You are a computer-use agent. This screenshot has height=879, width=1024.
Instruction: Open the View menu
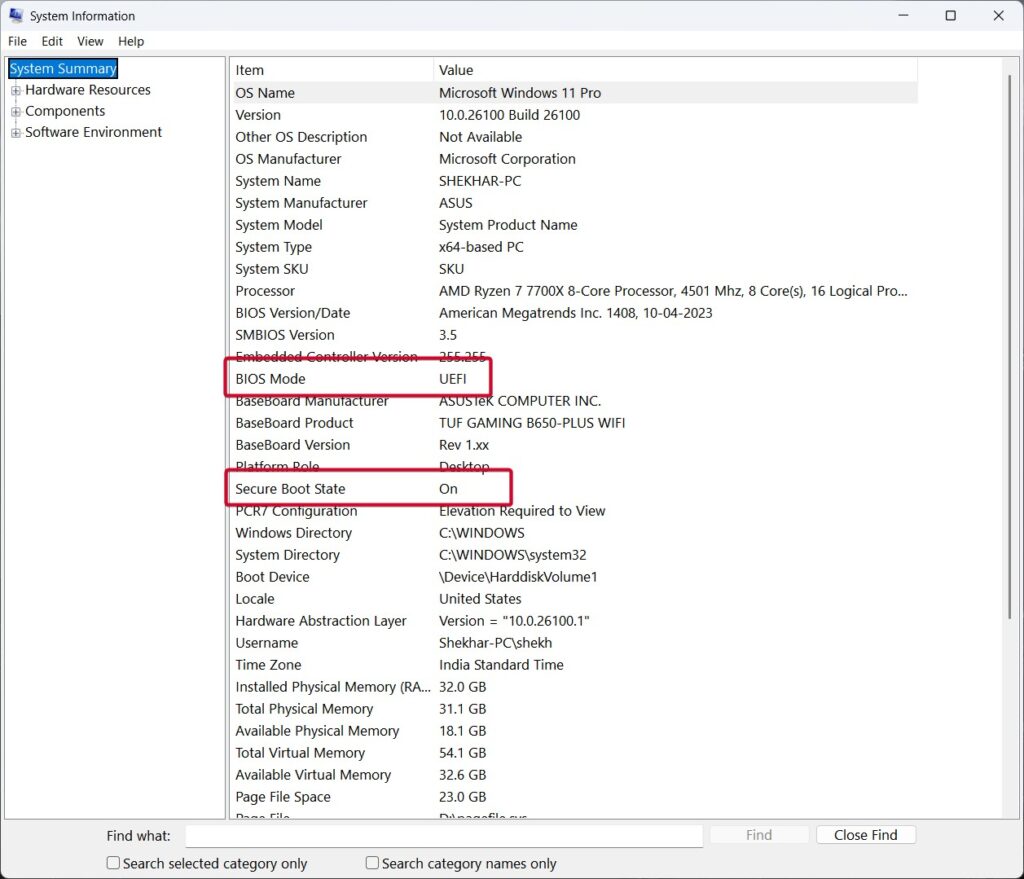tap(90, 41)
